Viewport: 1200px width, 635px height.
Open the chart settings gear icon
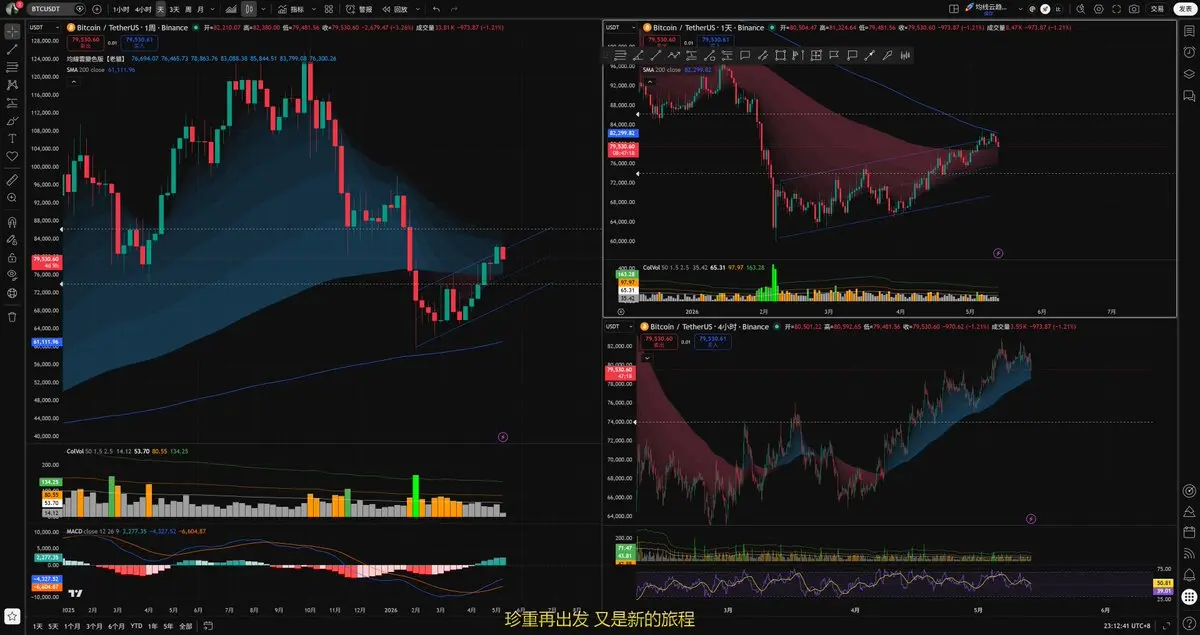(x=1099, y=9)
